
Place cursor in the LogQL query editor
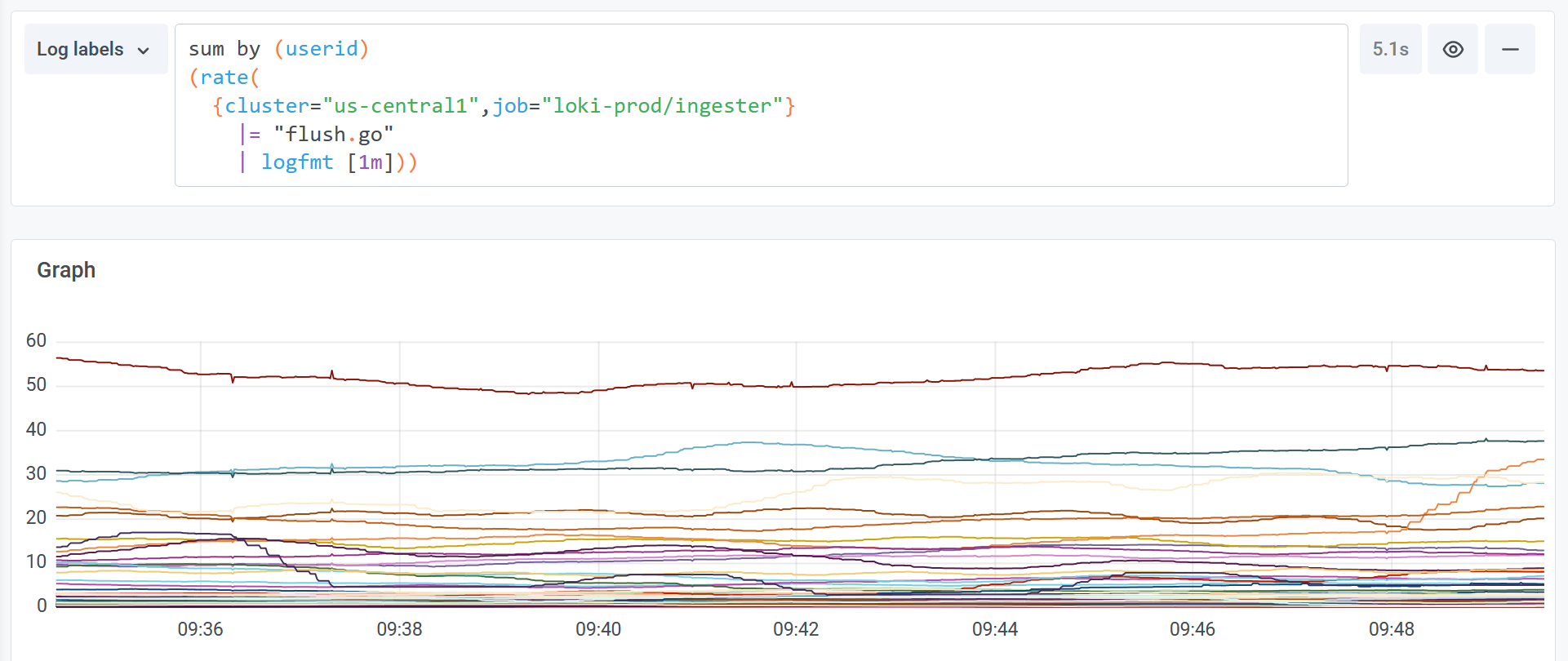tap(761, 105)
